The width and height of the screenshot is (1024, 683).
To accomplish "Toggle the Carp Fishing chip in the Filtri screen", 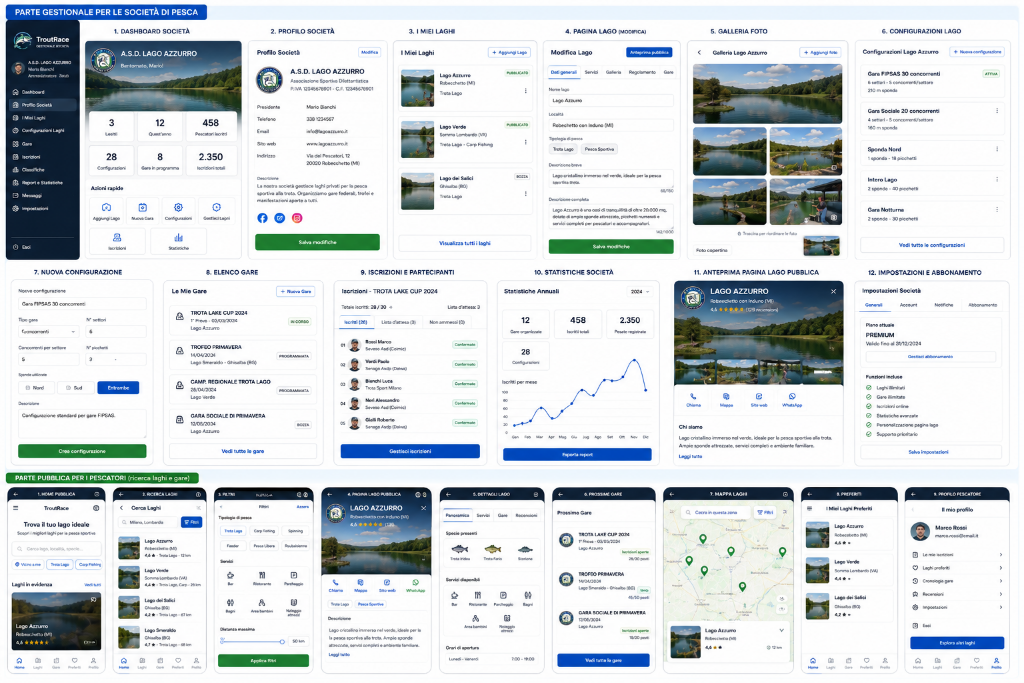I will (x=264, y=531).
